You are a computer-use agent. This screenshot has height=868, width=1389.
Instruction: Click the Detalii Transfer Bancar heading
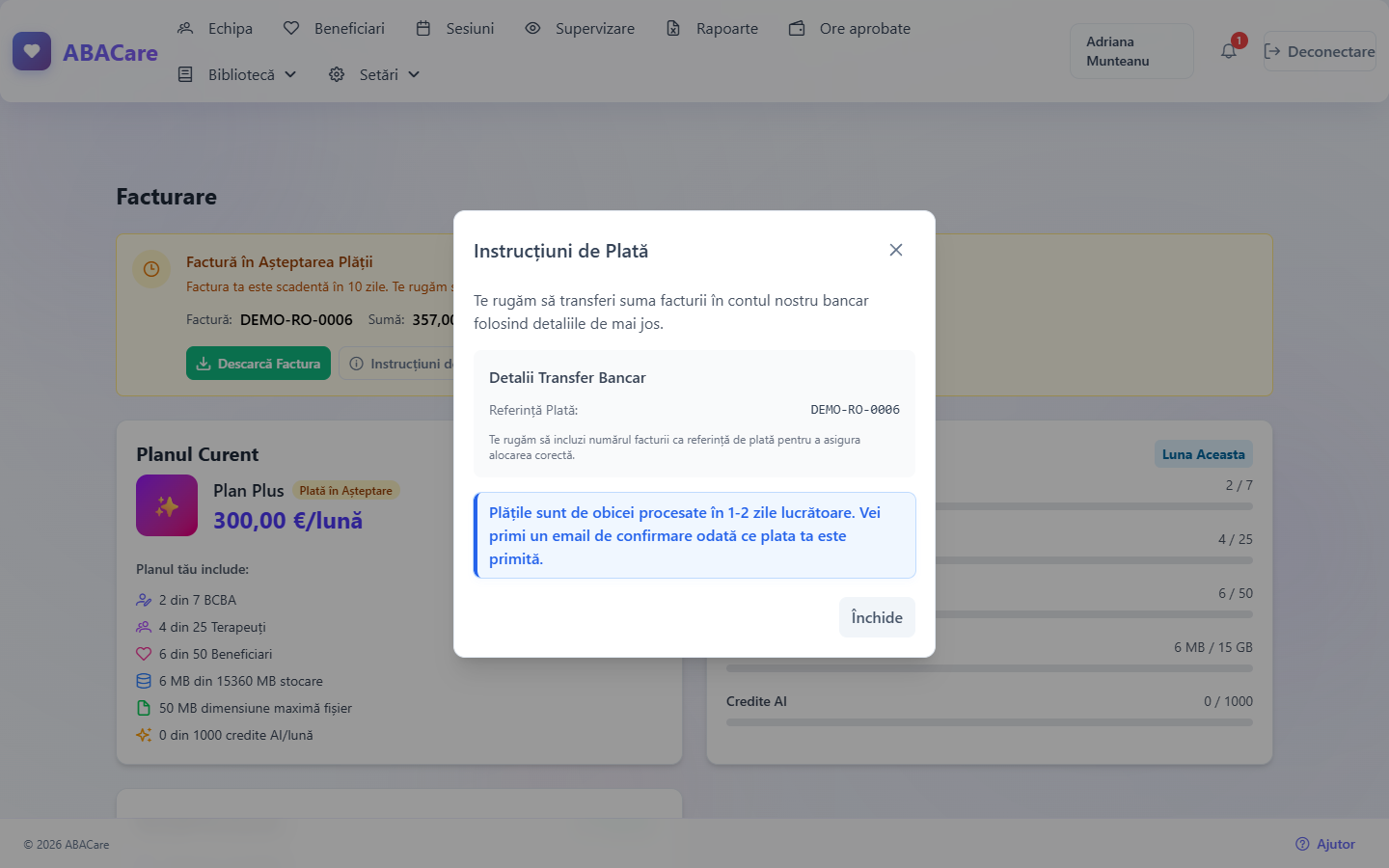pos(567,378)
